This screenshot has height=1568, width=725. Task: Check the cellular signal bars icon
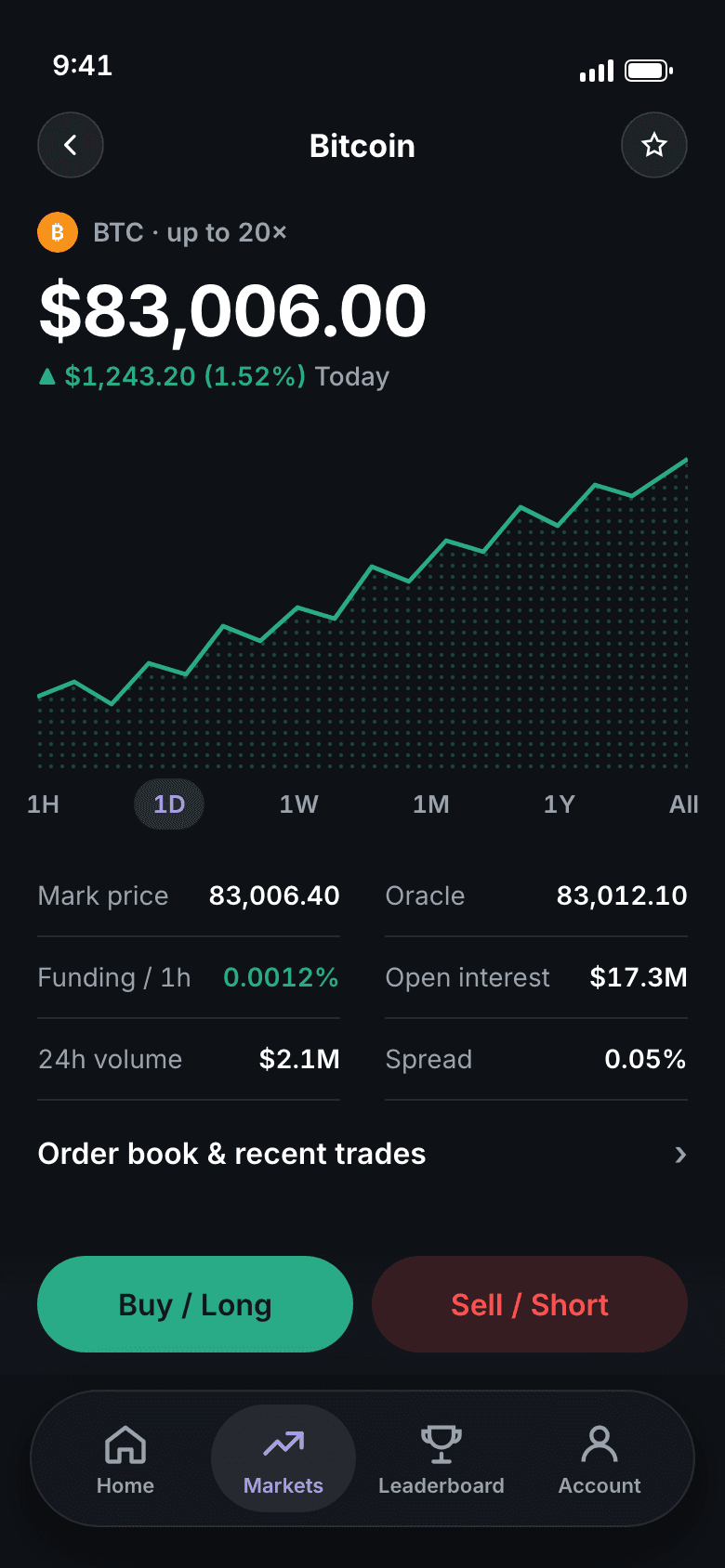pyautogui.click(x=597, y=72)
